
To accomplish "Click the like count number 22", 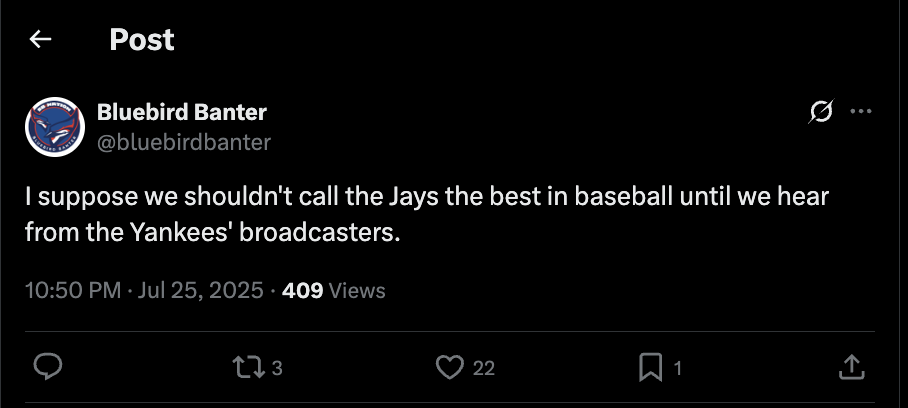I will point(484,368).
